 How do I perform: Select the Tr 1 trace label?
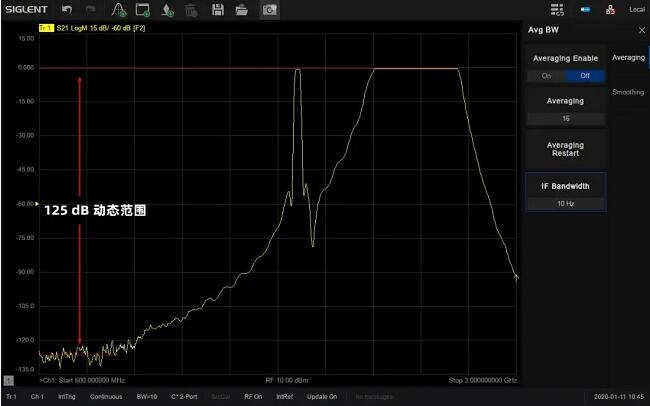tap(11, 397)
